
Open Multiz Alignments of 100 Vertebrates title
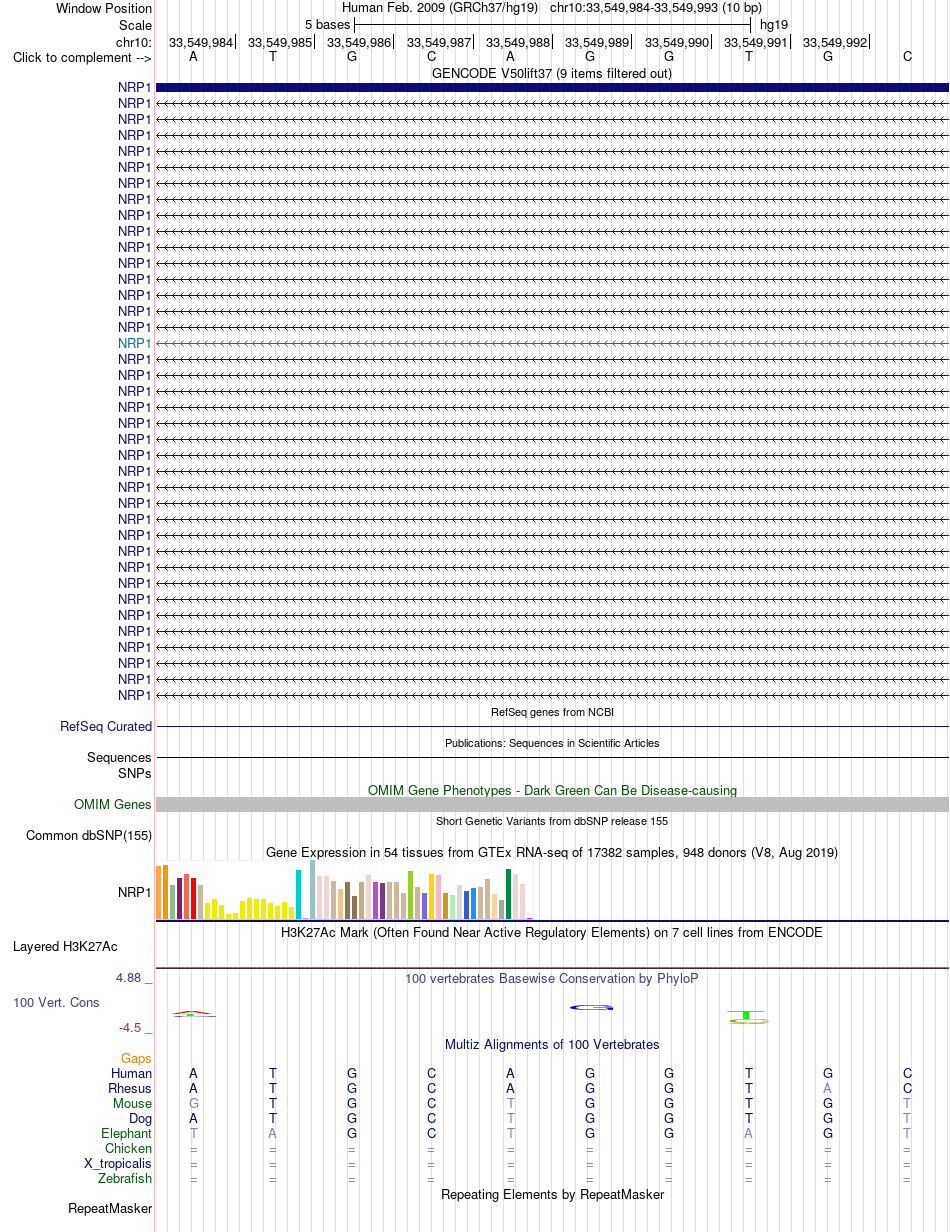(x=552, y=1044)
